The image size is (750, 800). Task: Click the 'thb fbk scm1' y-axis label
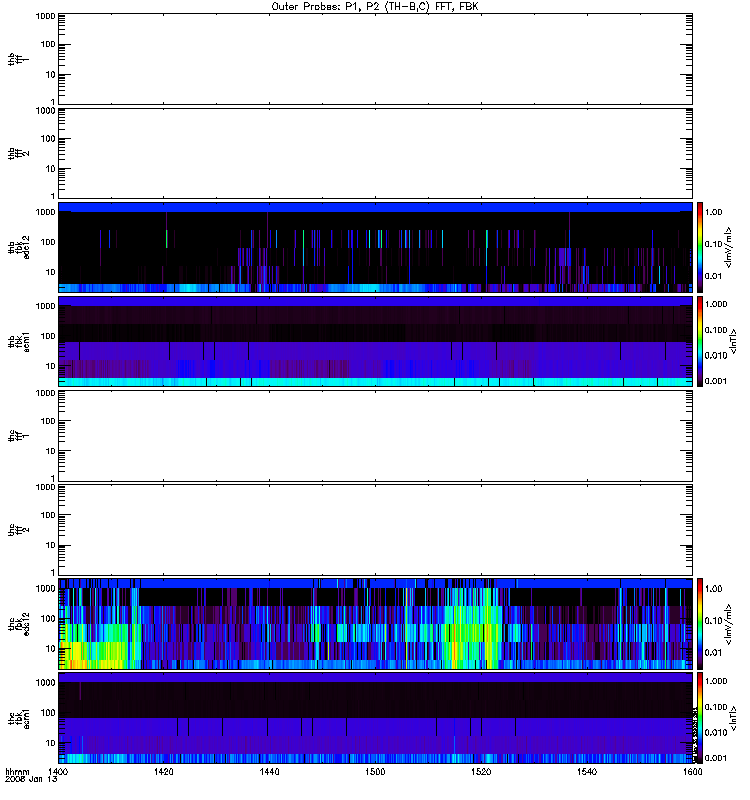pyautogui.click(x=19, y=341)
